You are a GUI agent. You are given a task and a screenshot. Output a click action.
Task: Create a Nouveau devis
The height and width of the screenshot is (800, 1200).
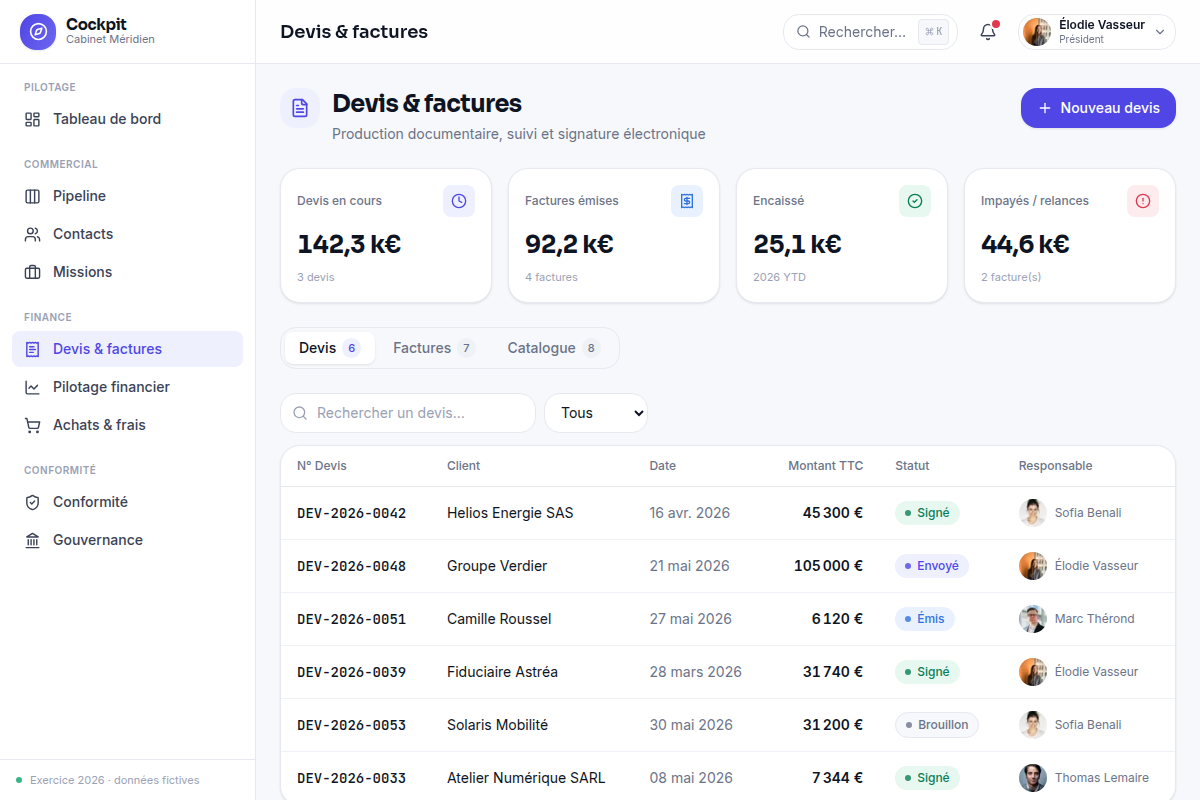1098,108
